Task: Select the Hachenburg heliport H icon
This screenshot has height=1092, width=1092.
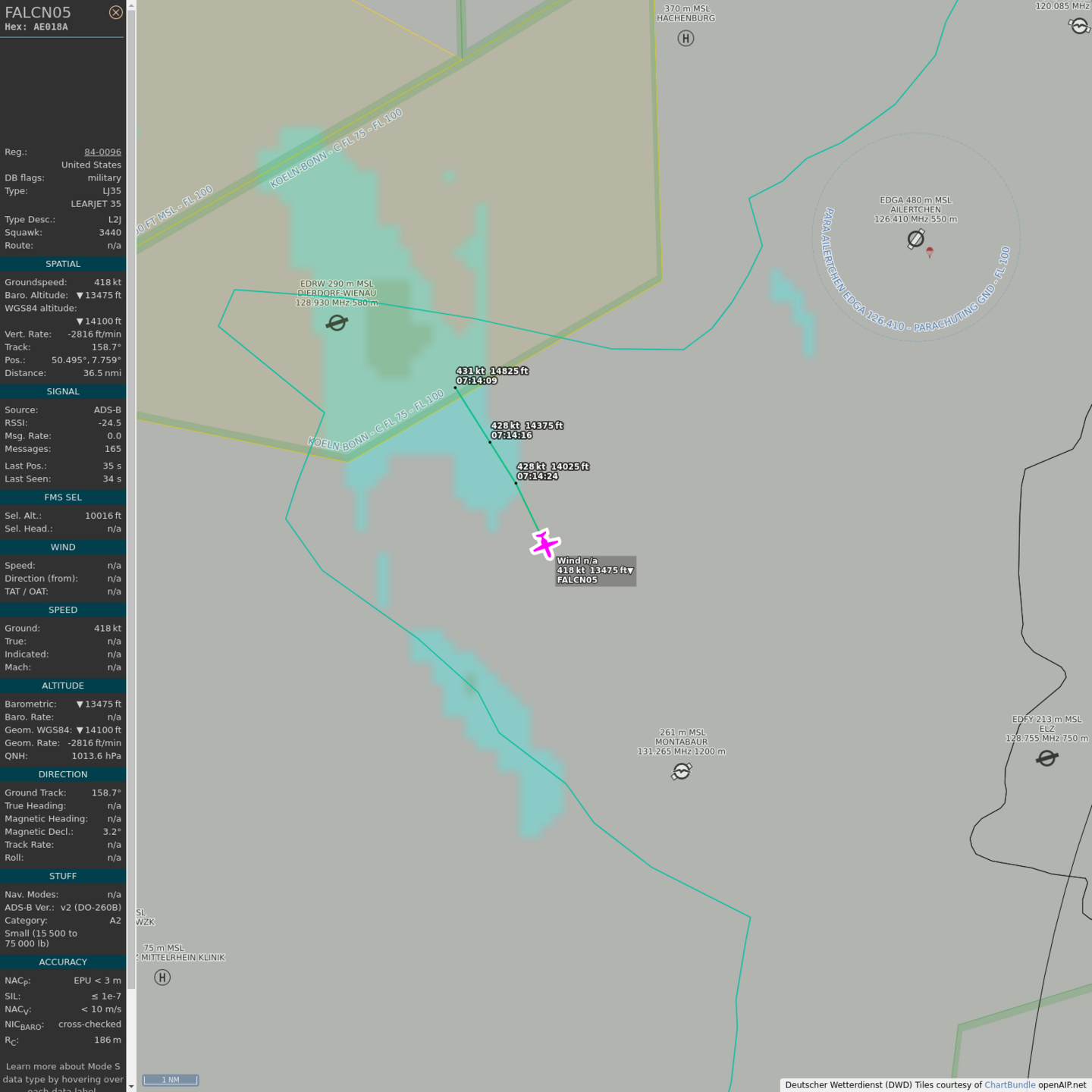Action: [x=686, y=39]
